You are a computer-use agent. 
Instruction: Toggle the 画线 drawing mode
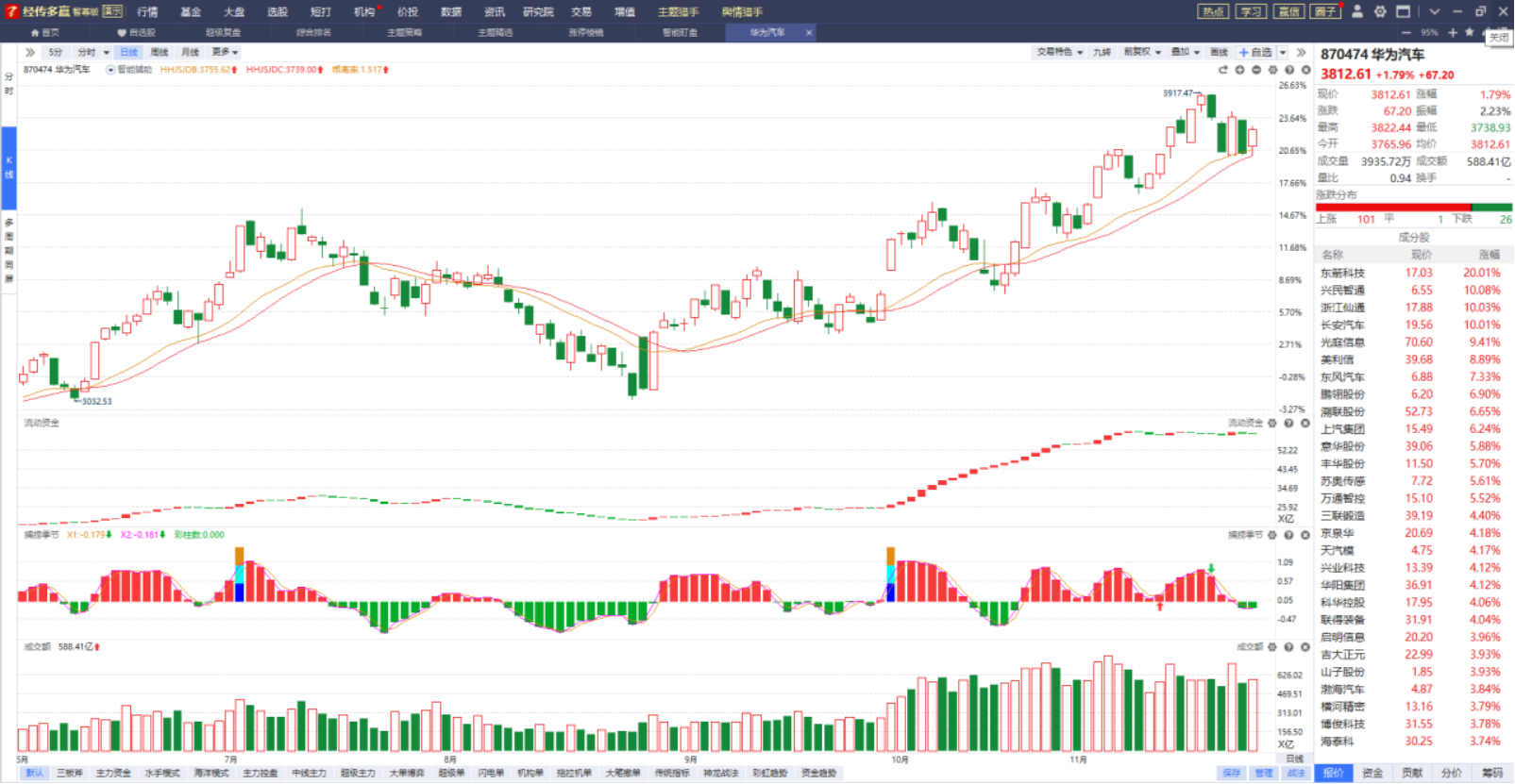point(1220,52)
